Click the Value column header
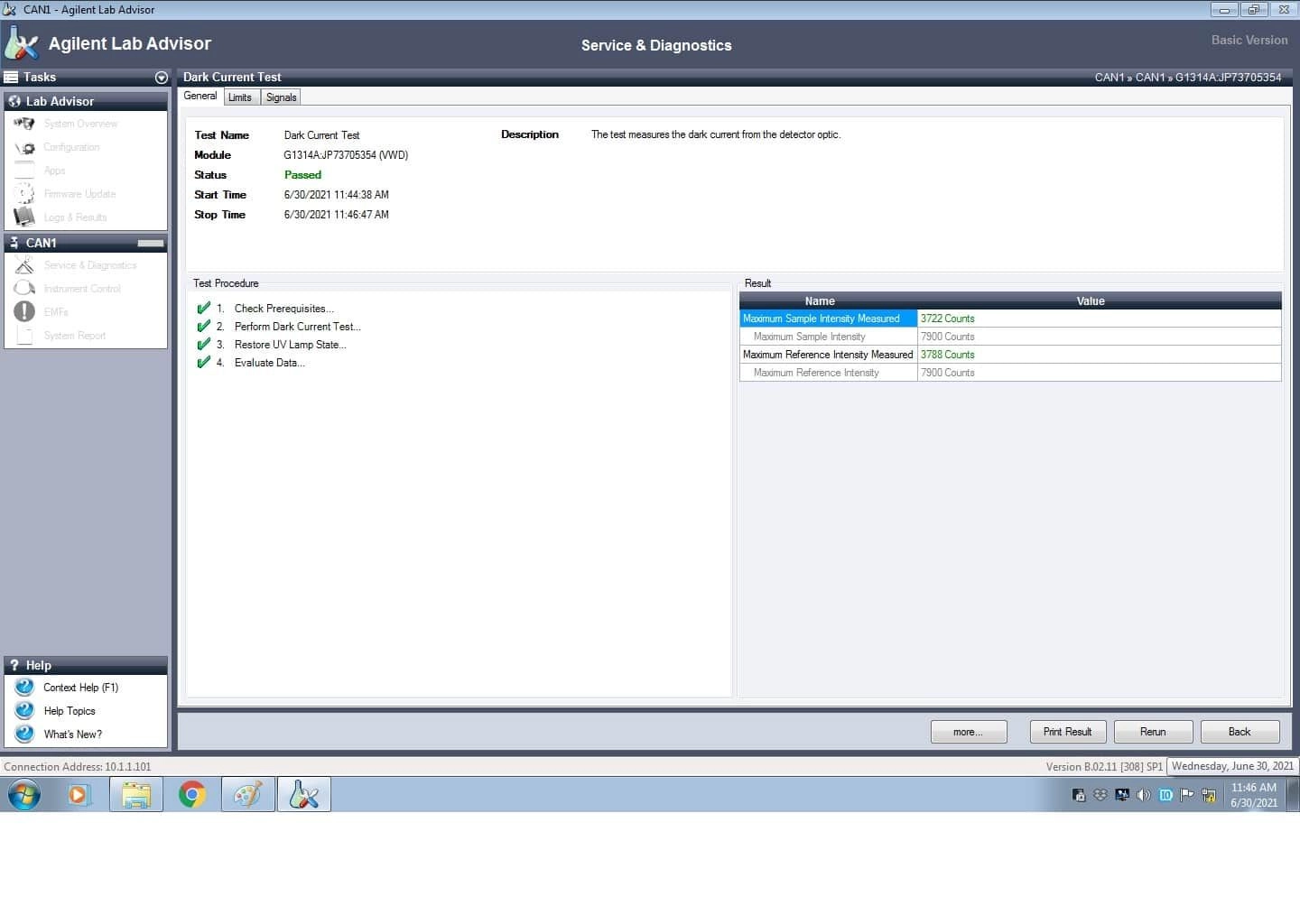This screenshot has height=924, width=1300. point(1091,301)
